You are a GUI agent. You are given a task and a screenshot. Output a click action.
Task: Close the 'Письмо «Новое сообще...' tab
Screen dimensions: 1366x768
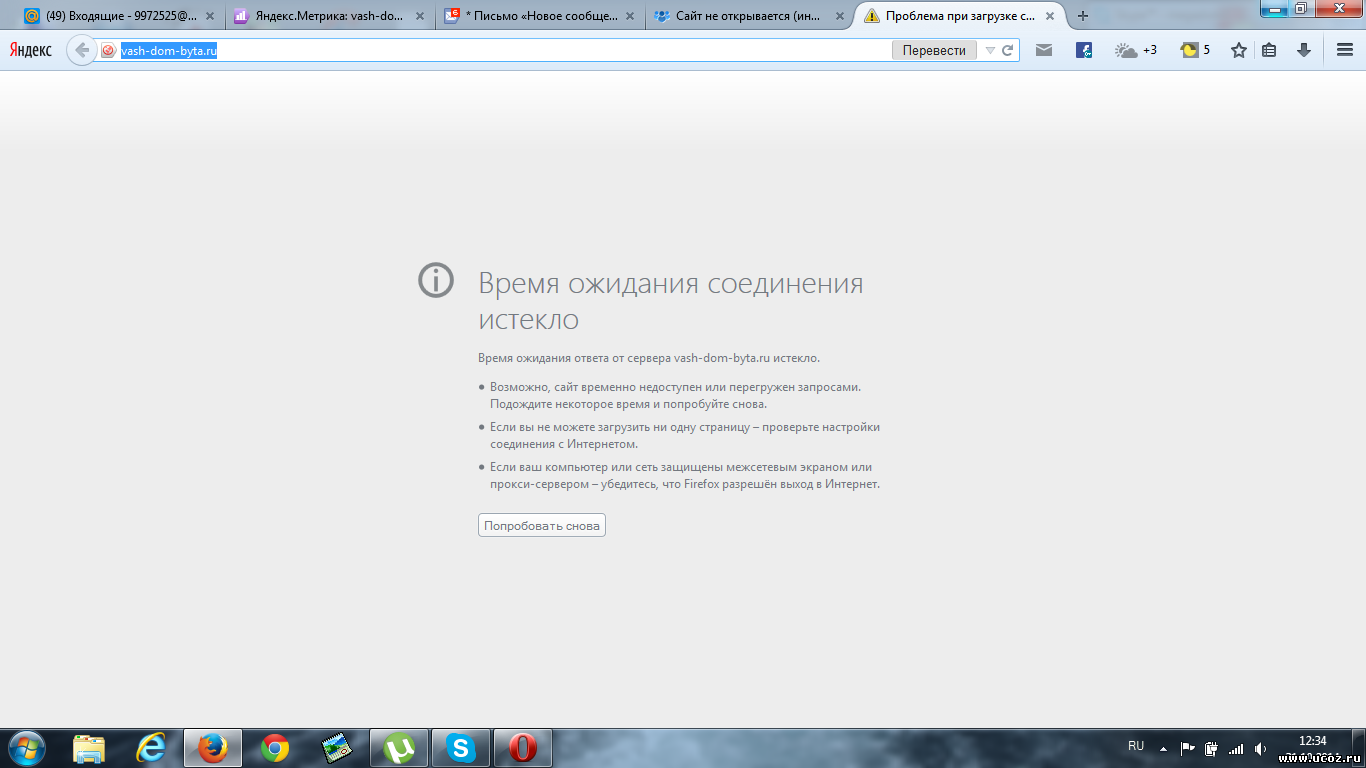pyautogui.click(x=629, y=16)
